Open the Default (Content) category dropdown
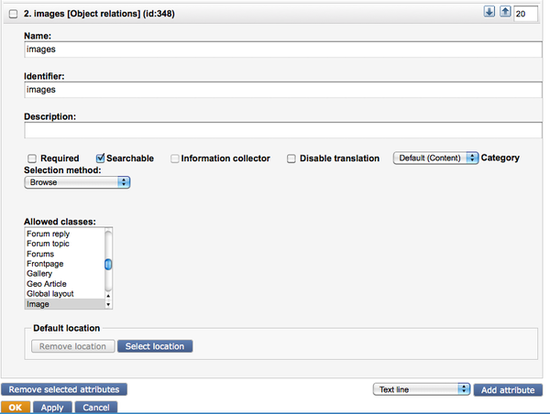The height and width of the screenshot is (414, 550). pos(436,158)
